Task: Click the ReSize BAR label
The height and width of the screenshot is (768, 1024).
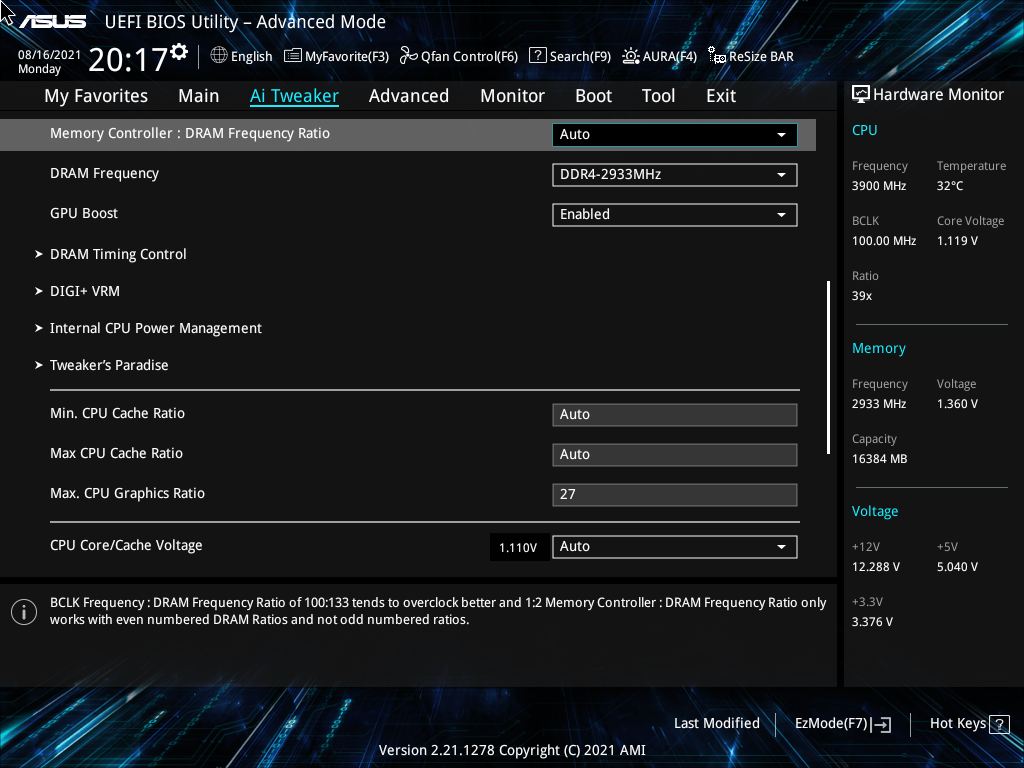Action: pos(761,56)
